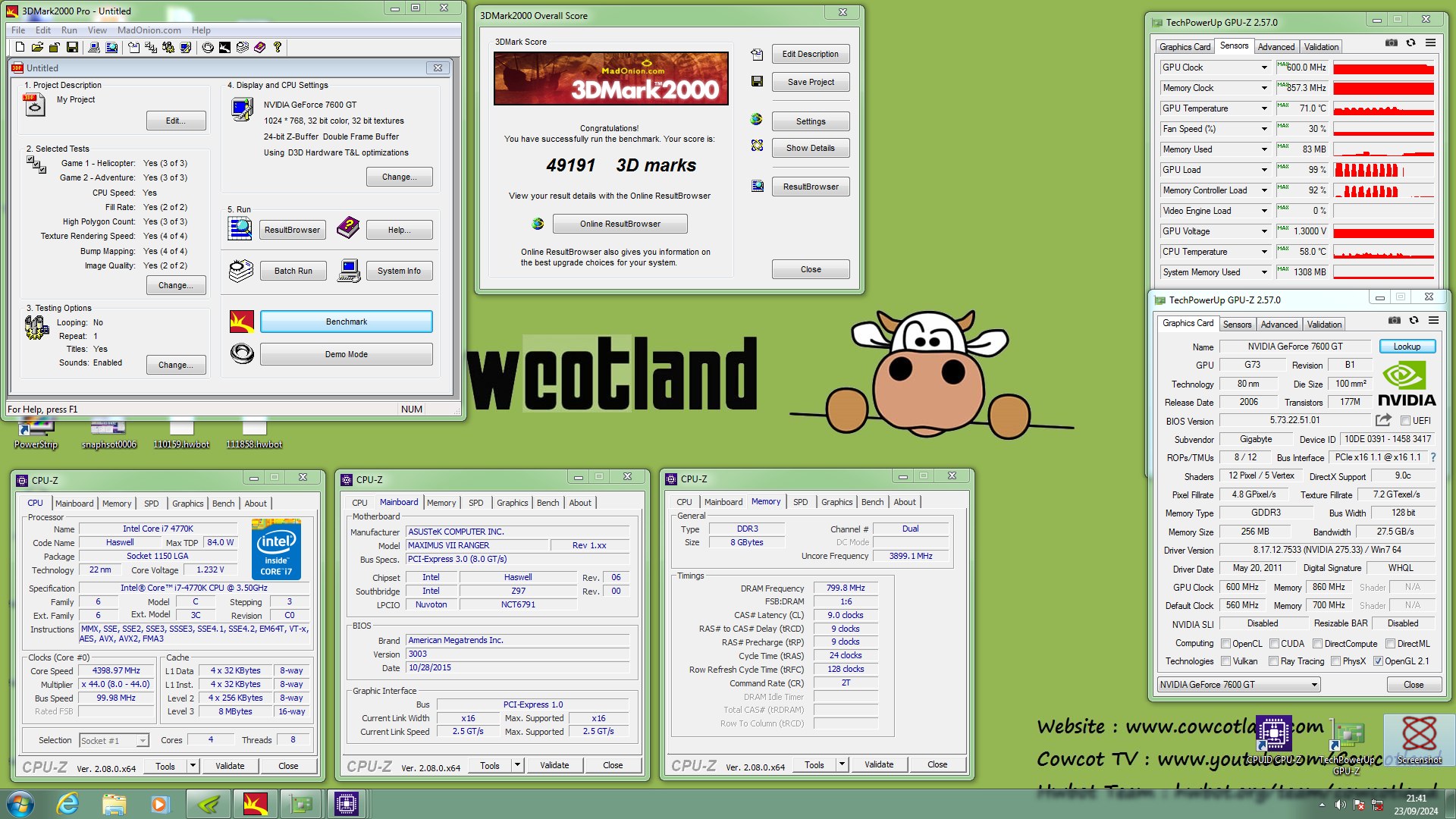The image size is (1456, 819).
Task: Switch to the SPD tab in the CPU-Z Memory window
Action: pyautogui.click(x=800, y=502)
